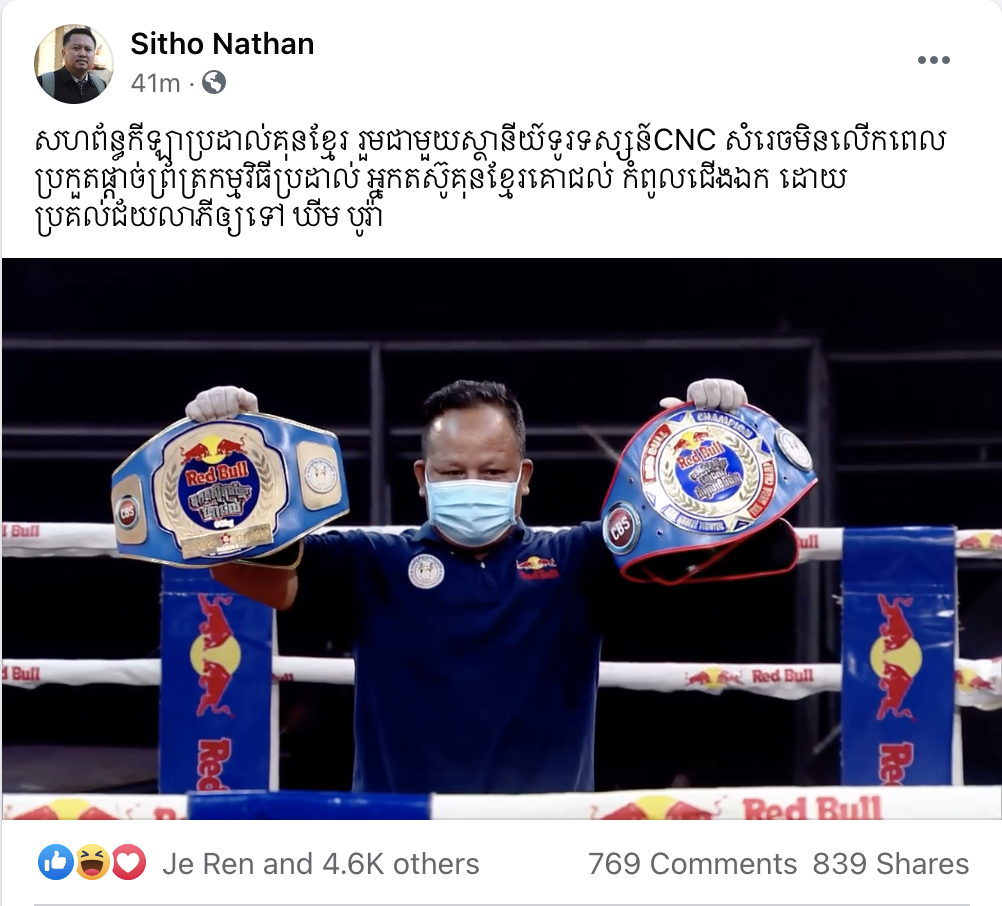Image resolution: width=1002 pixels, height=906 pixels.
Task: View the 839 Shares list
Action: point(891,864)
